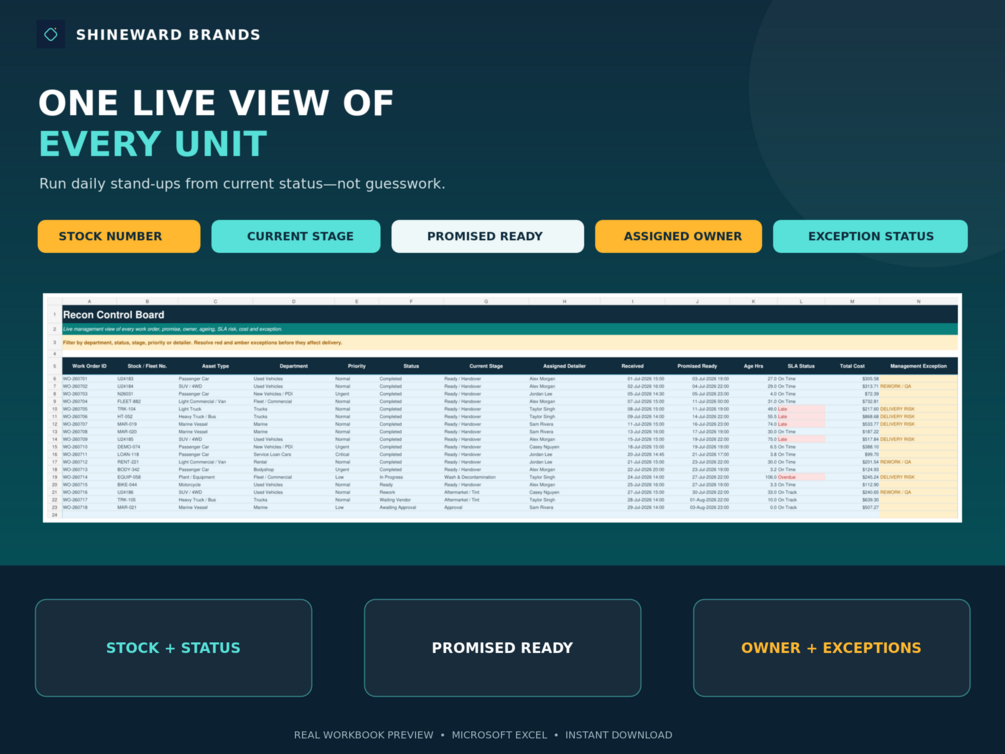Click the 'ONE LIVE VIEW OF' headline
This screenshot has width=1005, height=754.
216,103
